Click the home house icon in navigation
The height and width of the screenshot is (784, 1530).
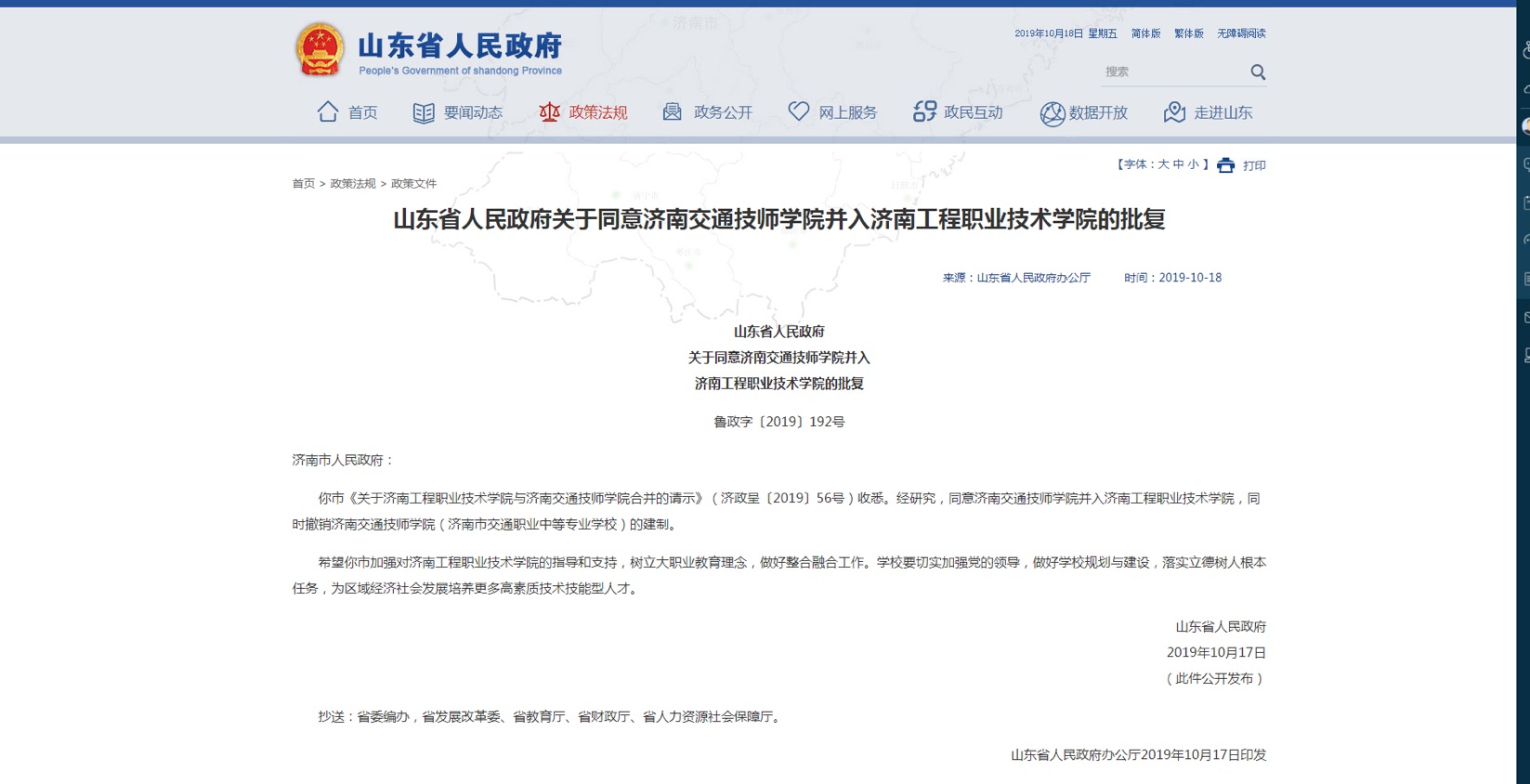click(x=327, y=112)
